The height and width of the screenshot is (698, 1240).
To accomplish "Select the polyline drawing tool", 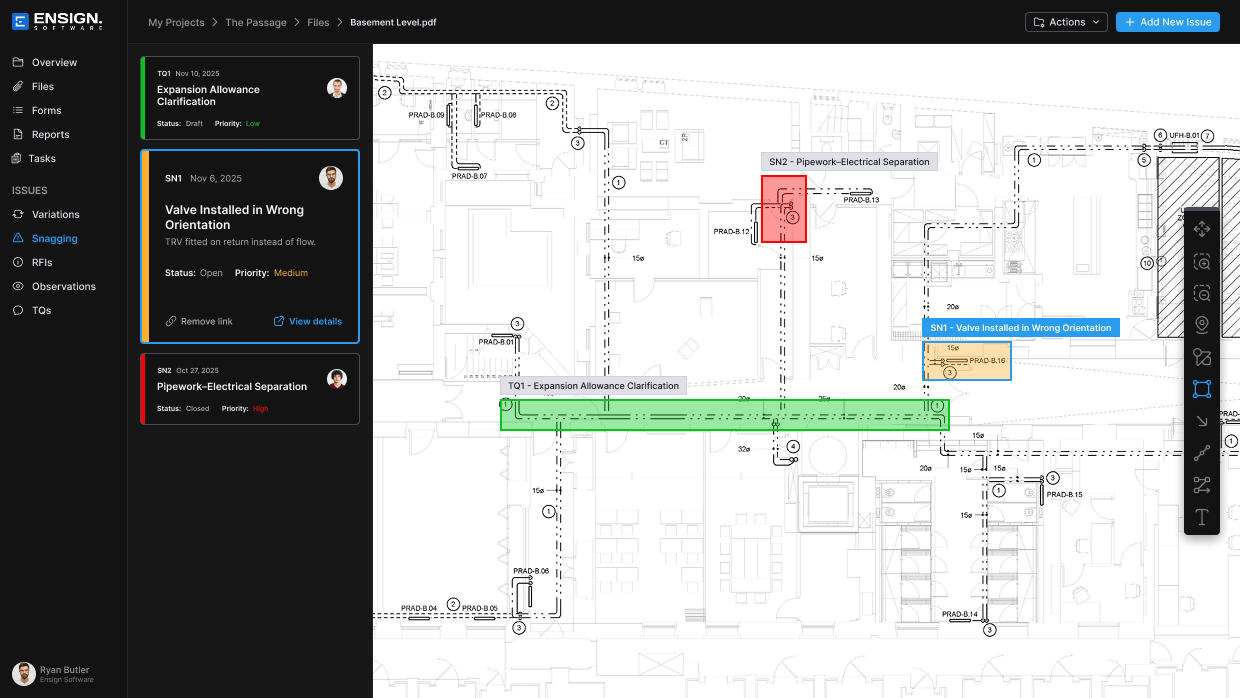I will 1202,453.
